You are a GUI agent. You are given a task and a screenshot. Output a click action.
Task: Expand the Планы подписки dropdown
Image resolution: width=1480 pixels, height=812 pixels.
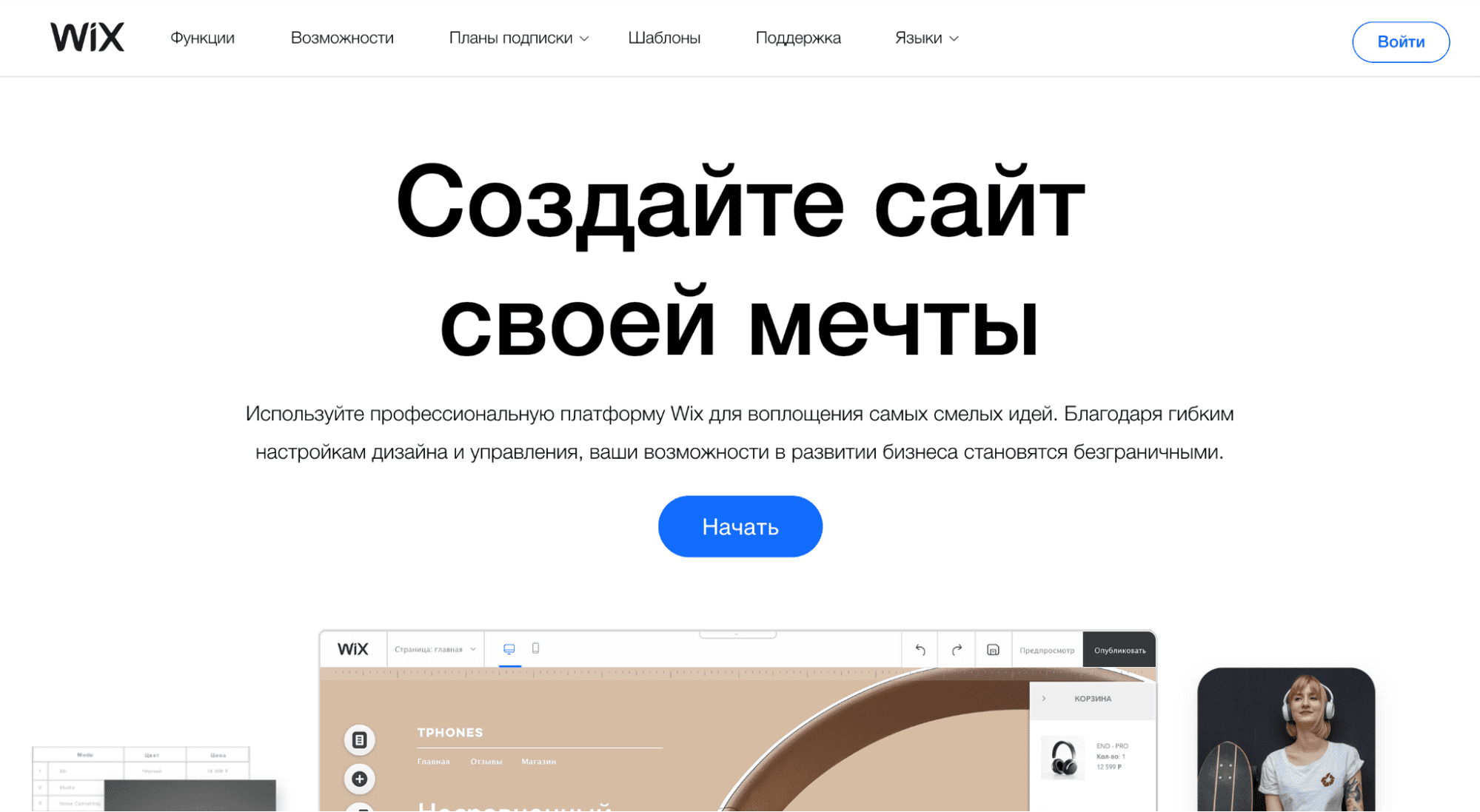519,38
